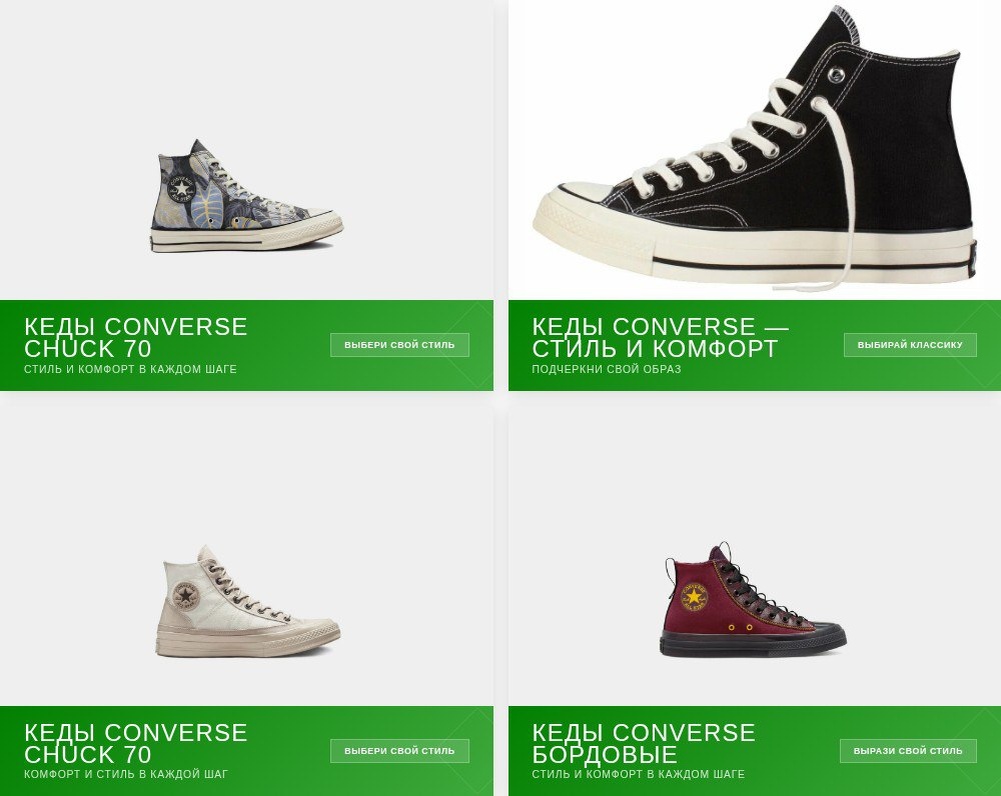Image resolution: width=1001 pixels, height=796 pixels.
Task: Click the 'Подчеркни свой образ' subtitle
Action: click(x=606, y=369)
